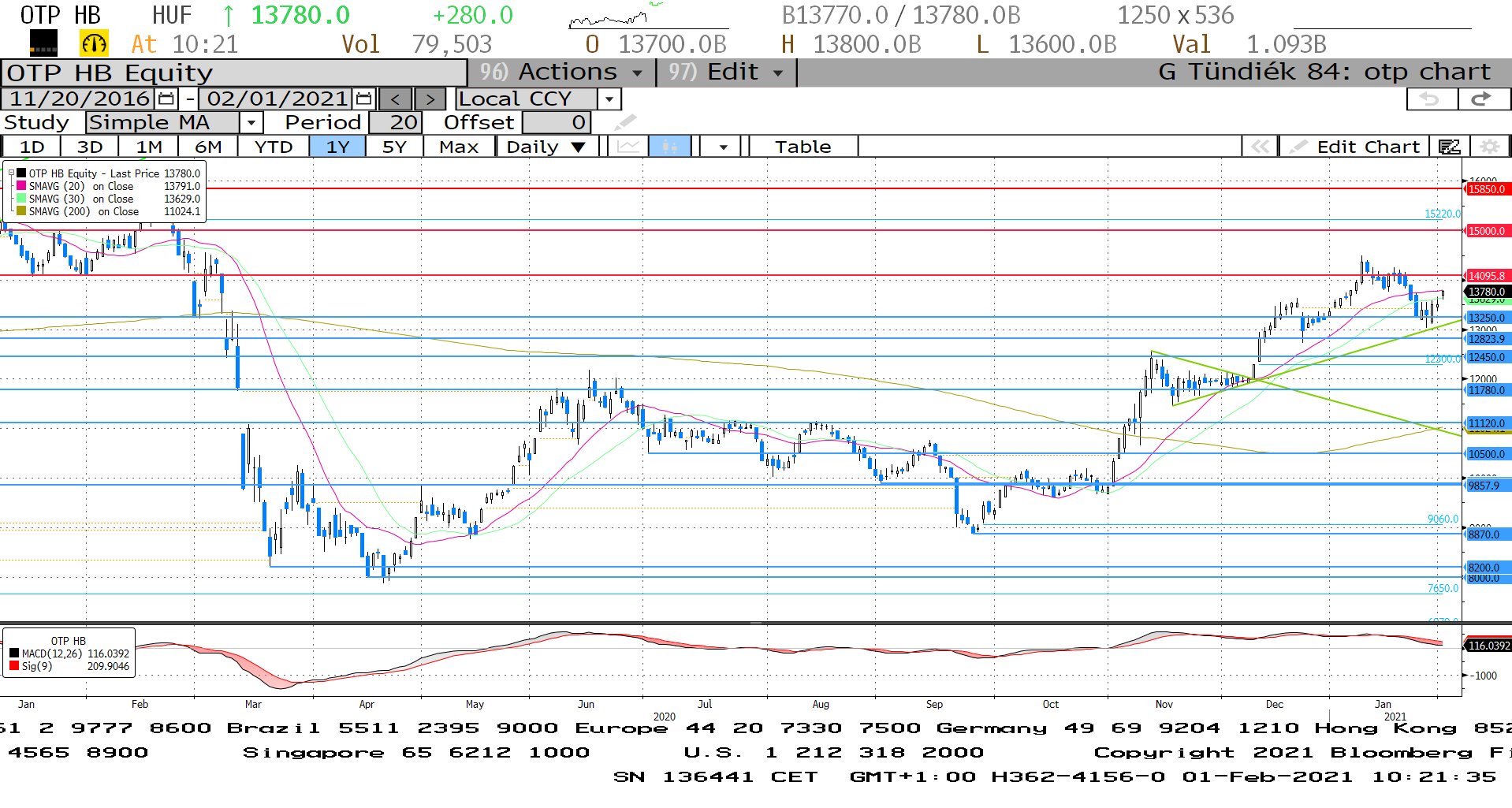This screenshot has height=808, width=1512.
Task: Select the 1D range tab
Action: (32, 147)
